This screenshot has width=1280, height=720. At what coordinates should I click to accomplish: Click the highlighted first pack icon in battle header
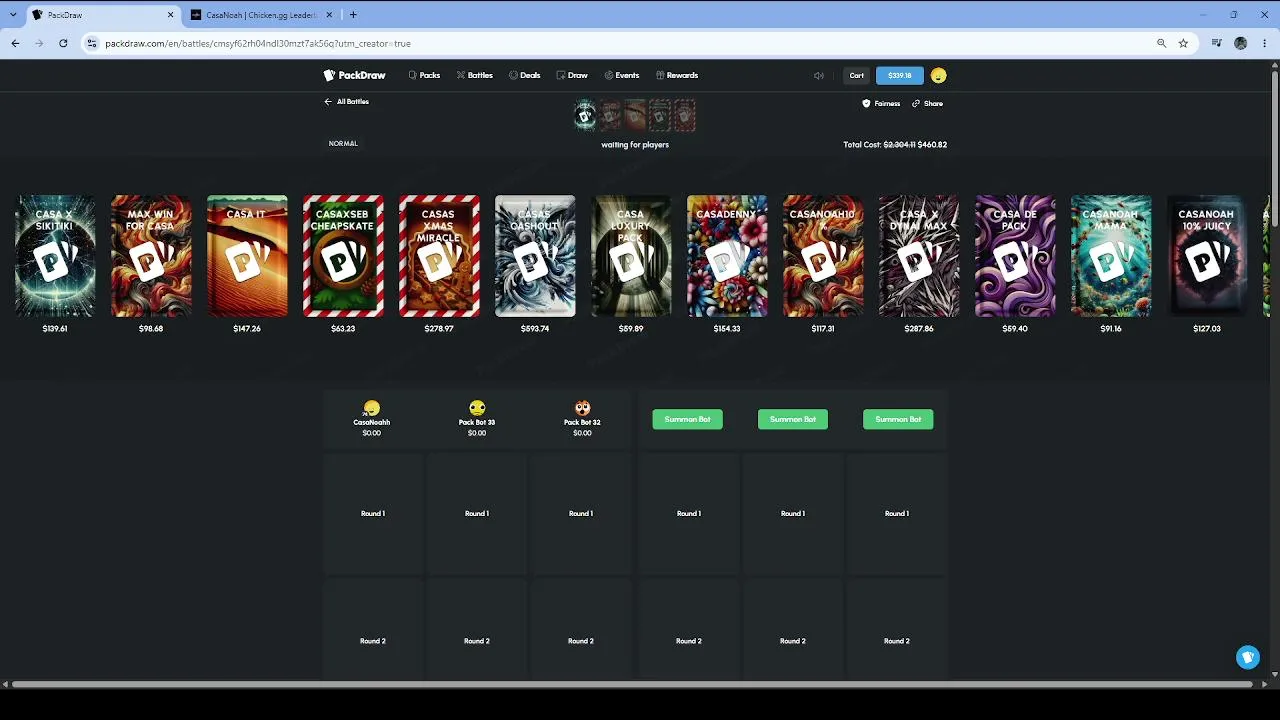[x=585, y=116]
